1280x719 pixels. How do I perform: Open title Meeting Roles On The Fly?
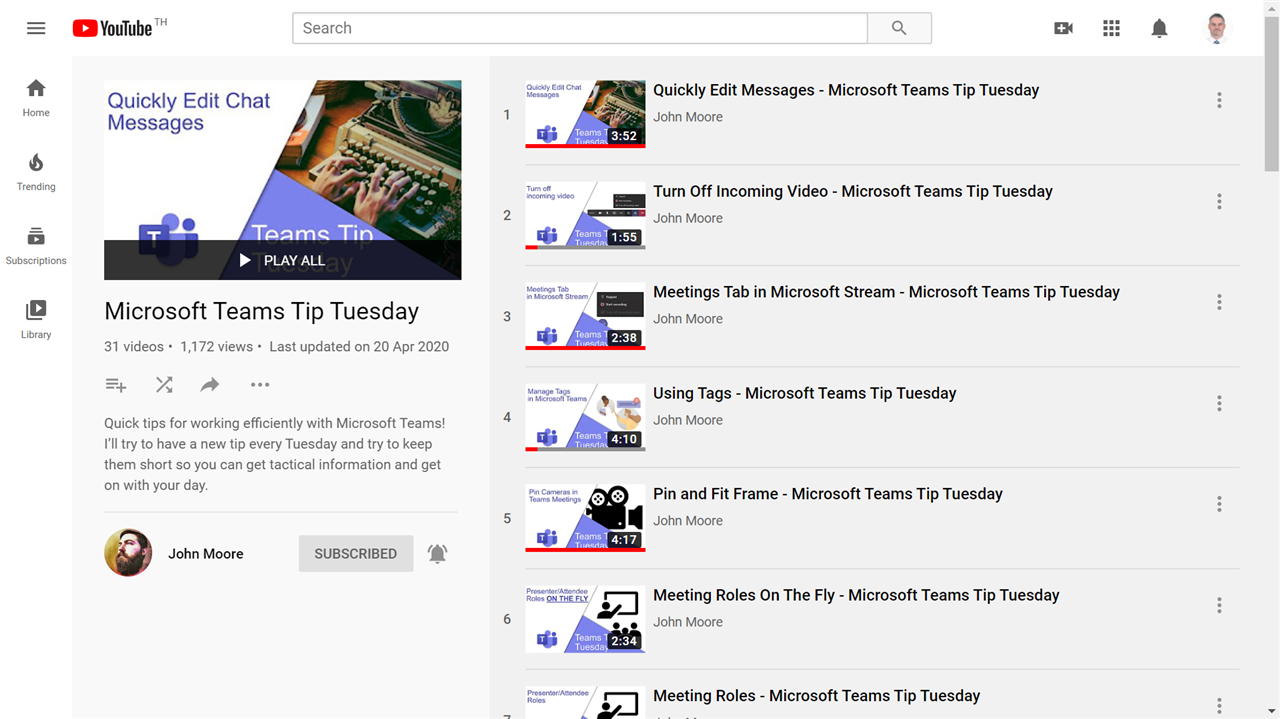[x=856, y=595]
